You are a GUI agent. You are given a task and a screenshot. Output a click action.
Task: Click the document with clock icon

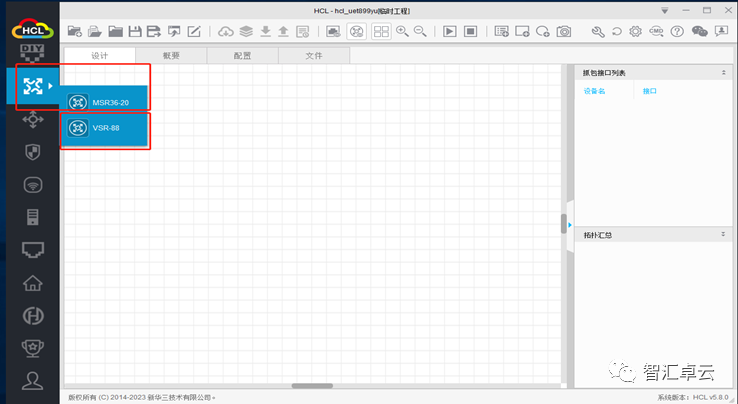(x=303, y=32)
